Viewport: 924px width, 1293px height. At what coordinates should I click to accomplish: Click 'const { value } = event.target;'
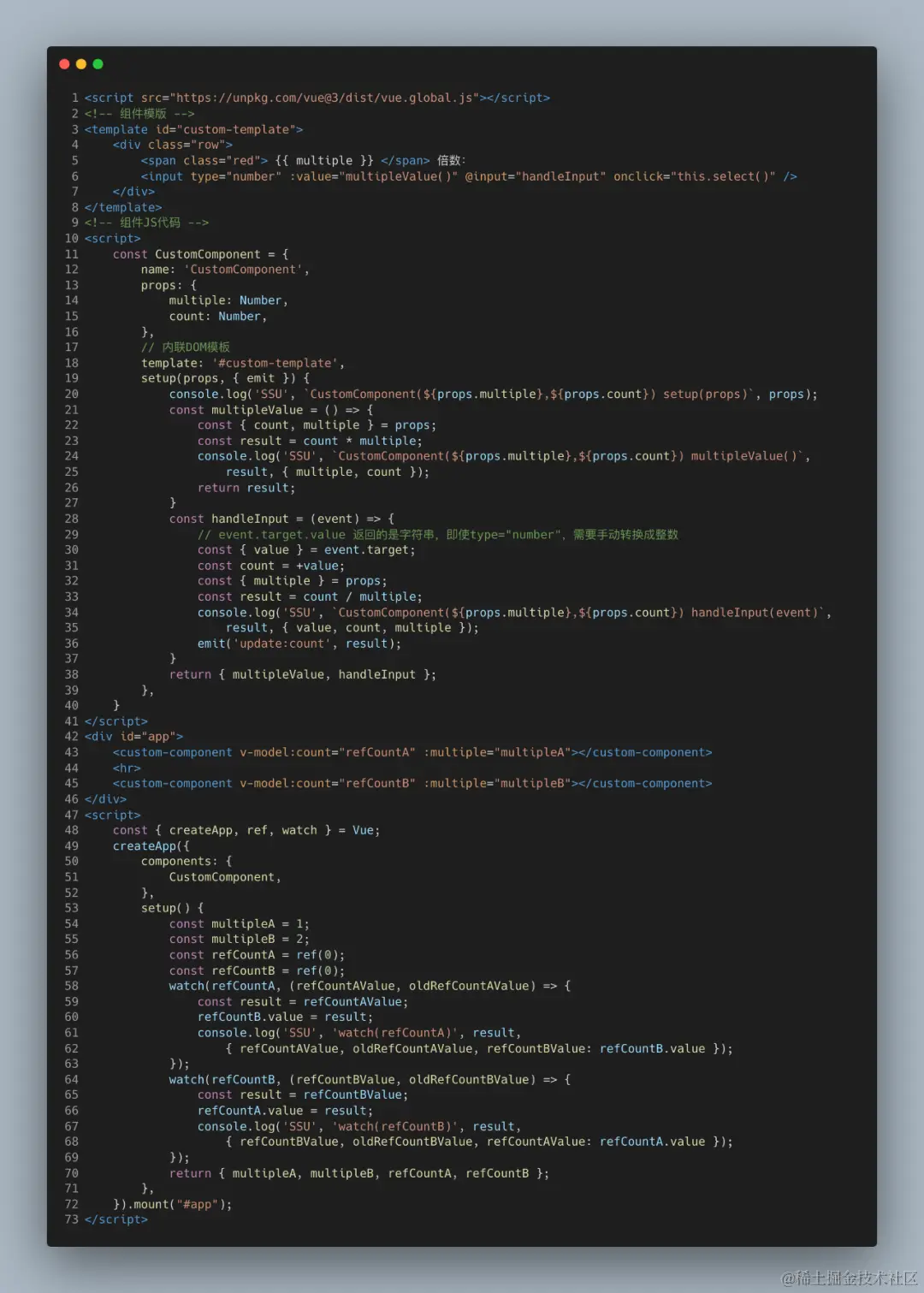[306, 550]
